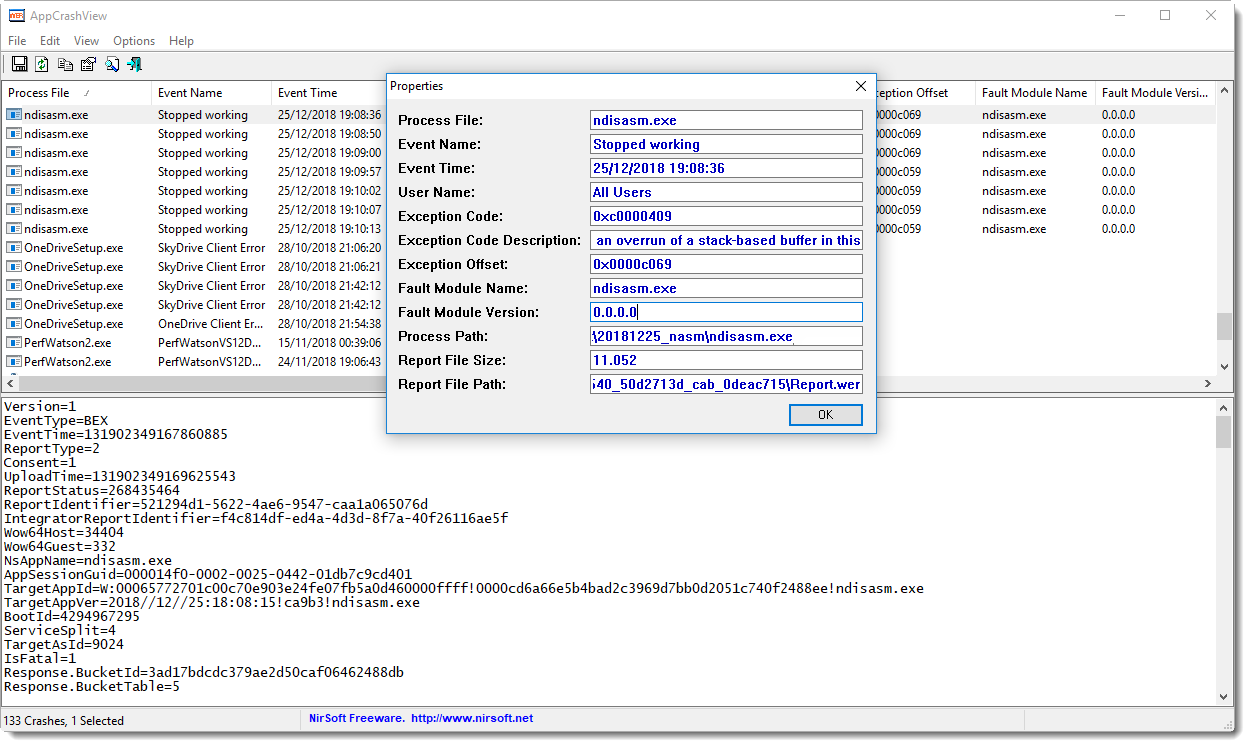1250x747 pixels.
Task: Click the IsFatal=1 report line
Action: coord(40,659)
